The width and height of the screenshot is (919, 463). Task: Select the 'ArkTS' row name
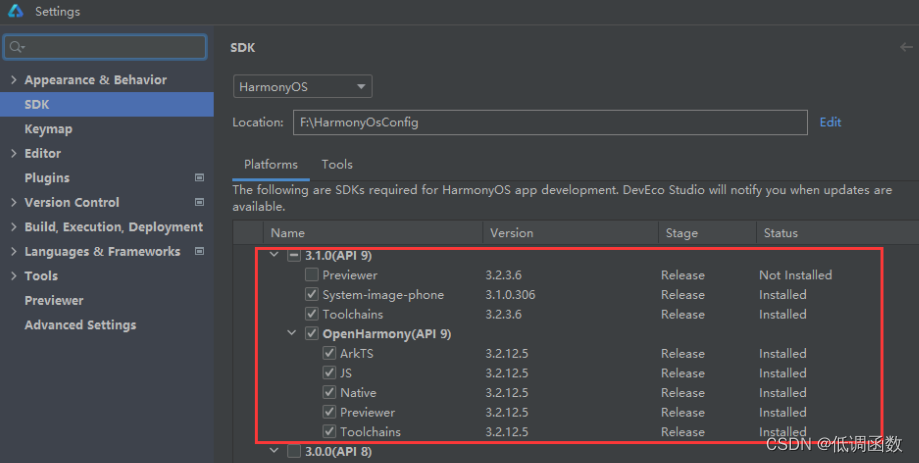click(x=356, y=353)
